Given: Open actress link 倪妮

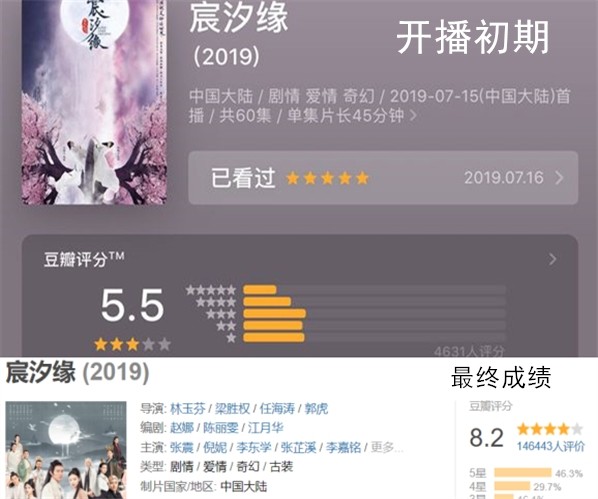Looking at the screenshot, I should 215,447.
